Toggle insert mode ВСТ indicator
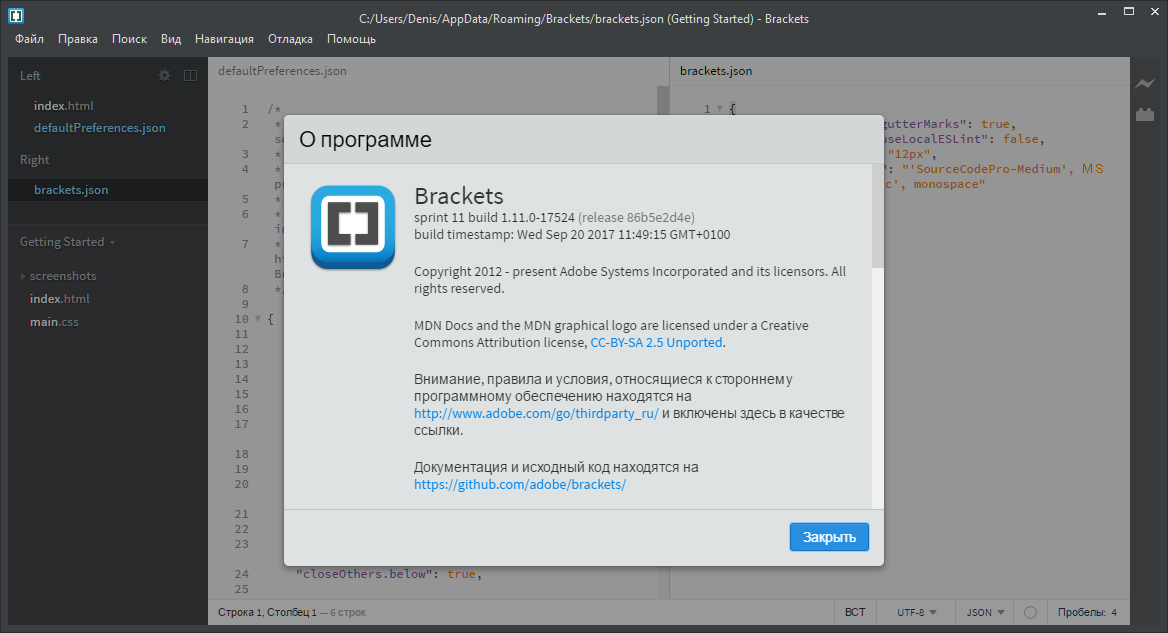 tap(855, 612)
